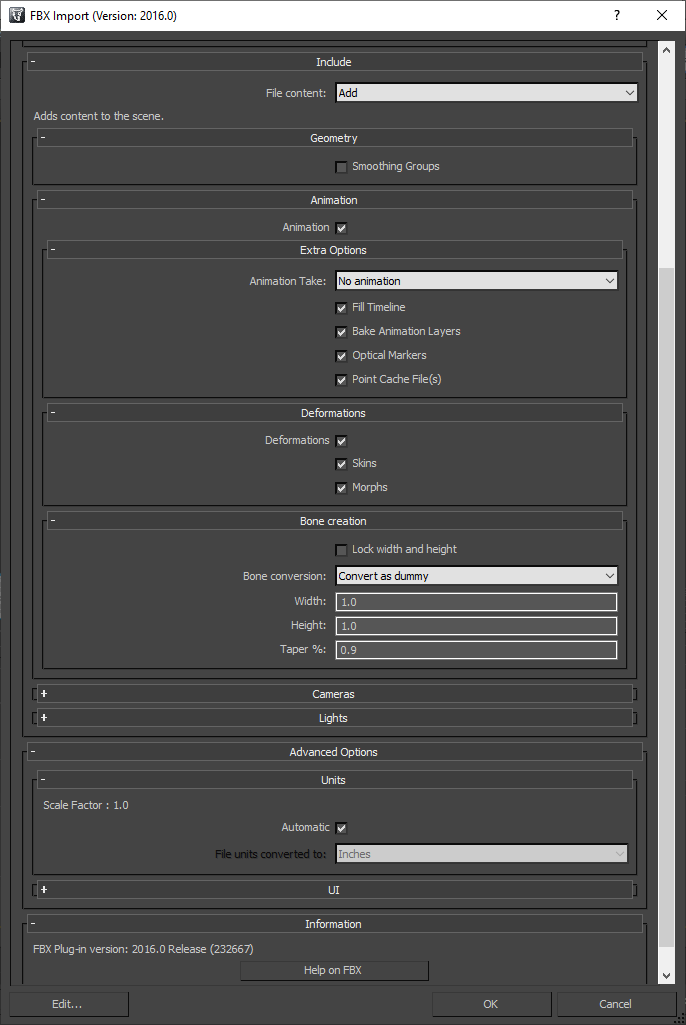Toggle Optical Markers checkbox
The width and height of the screenshot is (686, 1025).
(x=341, y=356)
